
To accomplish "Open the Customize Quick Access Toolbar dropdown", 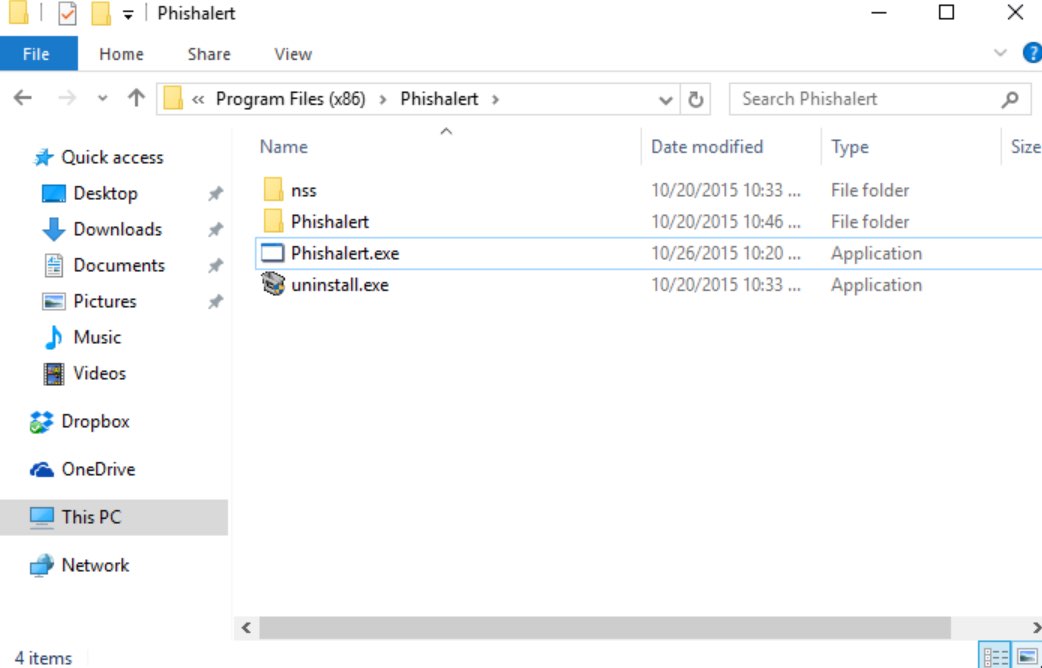I will click(127, 15).
